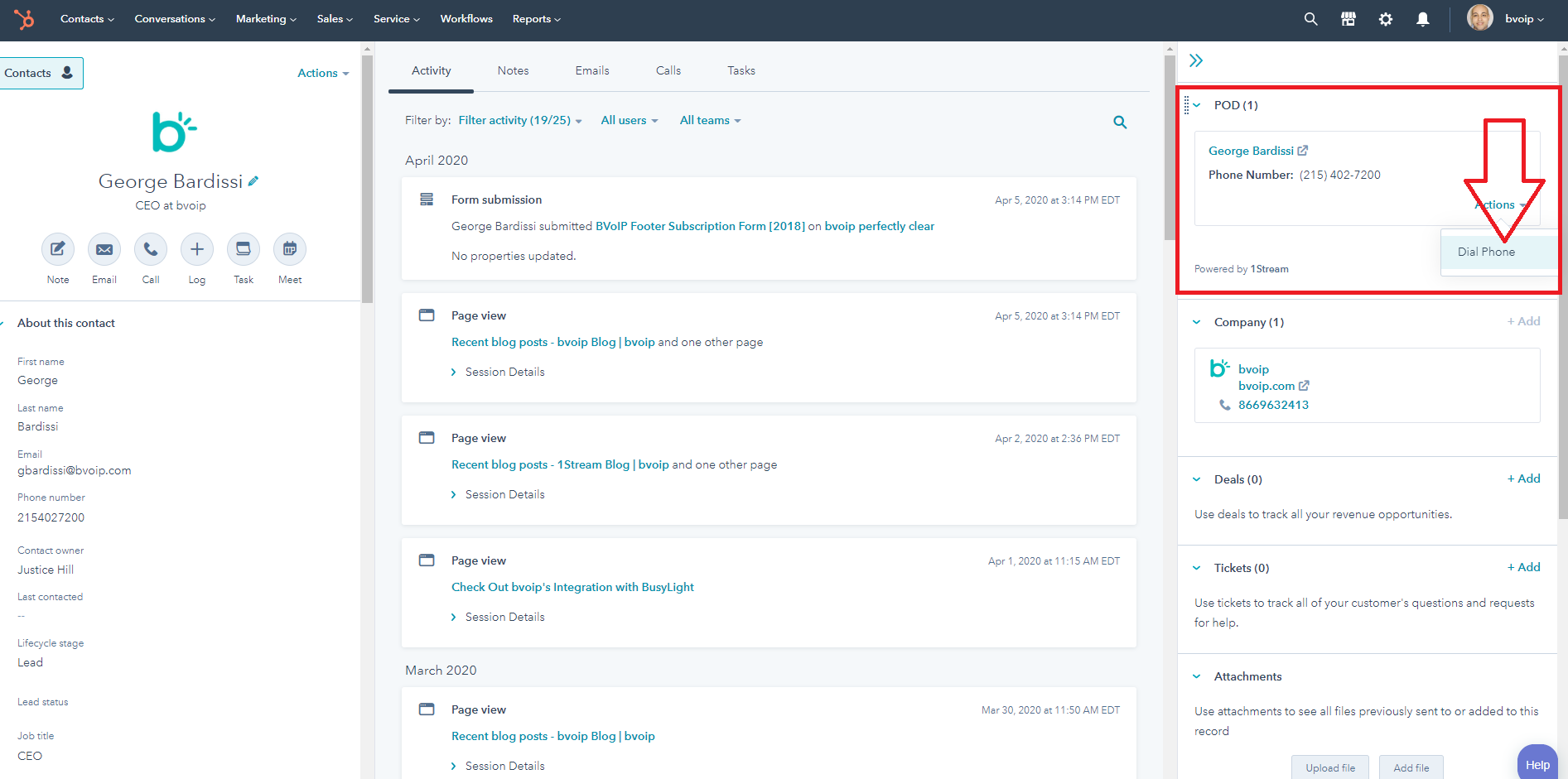Choose Dial Phone from the Actions menu
This screenshot has width=1568, height=779.
click(1499, 252)
